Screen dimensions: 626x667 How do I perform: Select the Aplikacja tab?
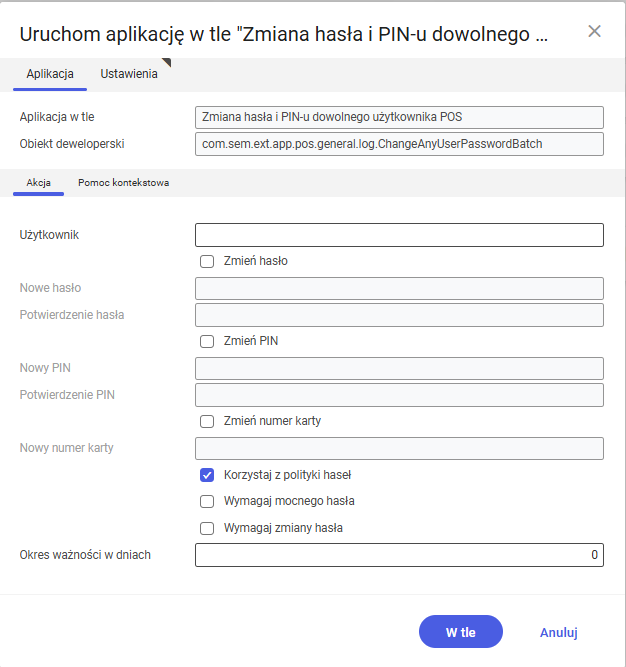tap(50, 74)
